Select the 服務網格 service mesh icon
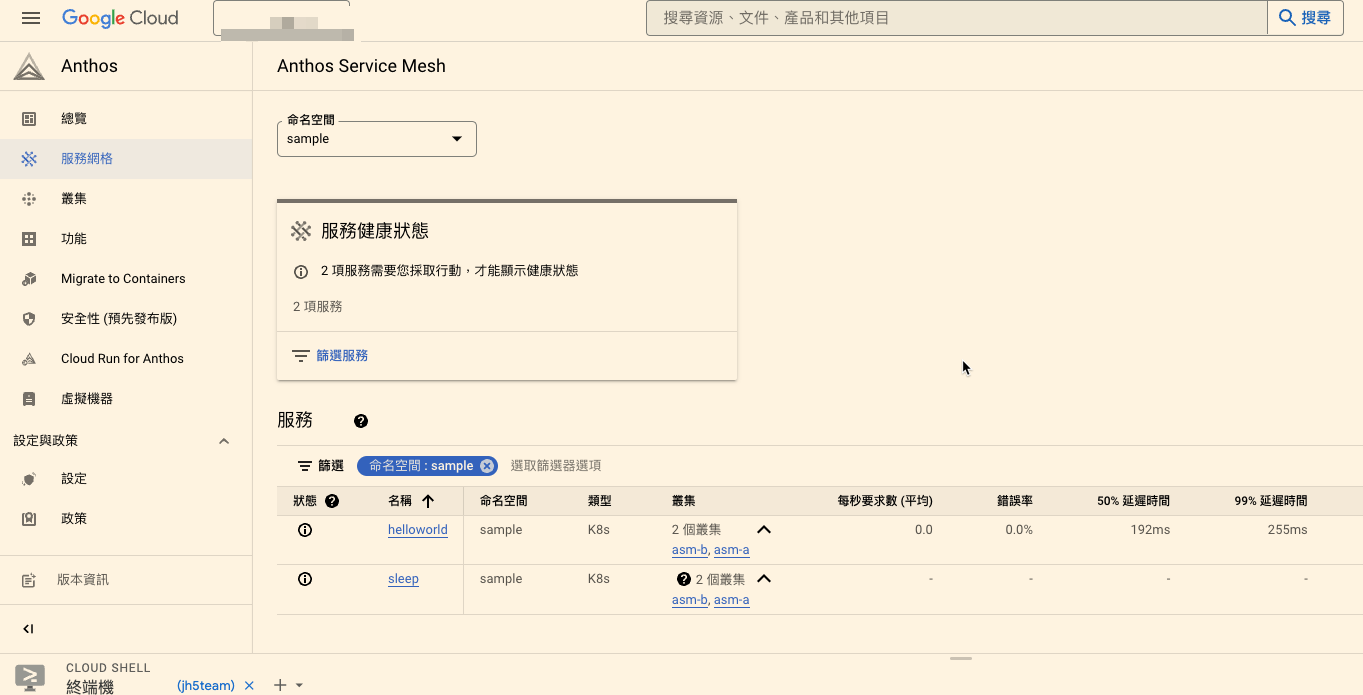The height and width of the screenshot is (695, 1363). pos(29,159)
